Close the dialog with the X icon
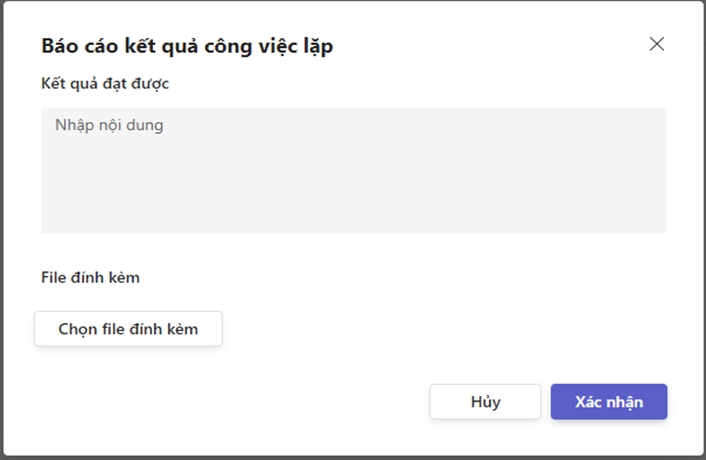706x460 pixels. coord(657,44)
